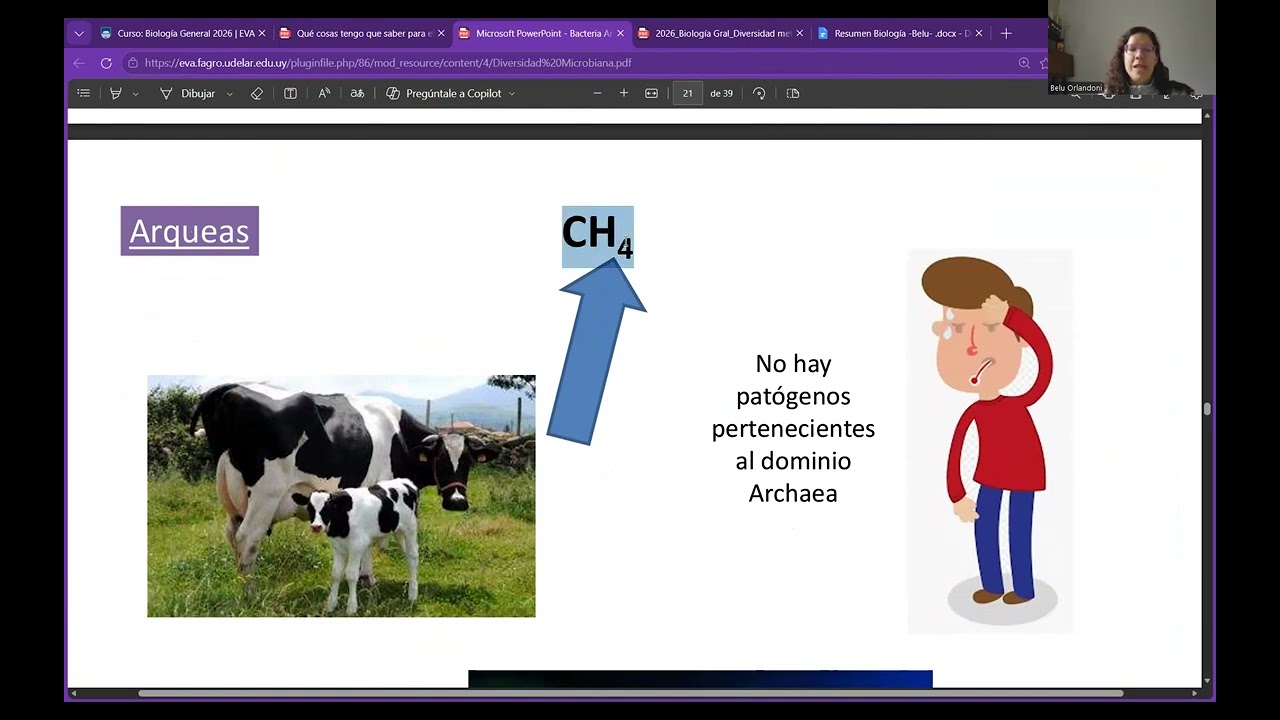Click vertical scrollbar down arrow
Viewport: 1280px width, 720px height.
(x=1207, y=681)
